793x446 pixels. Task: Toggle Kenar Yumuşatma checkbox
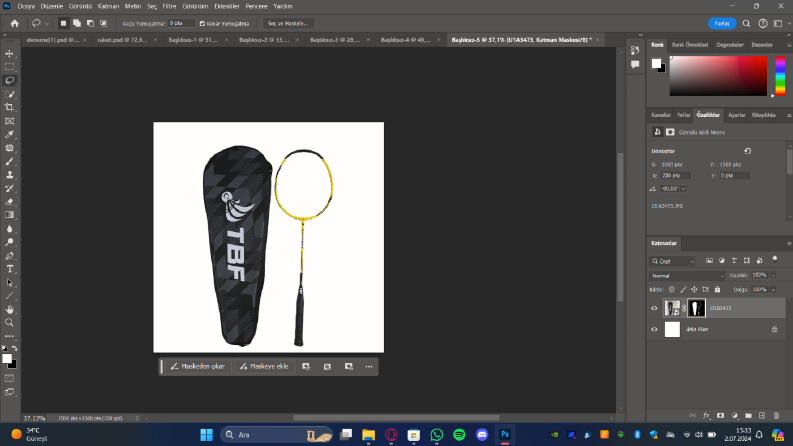pyautogui.click(x=202, y=23)
